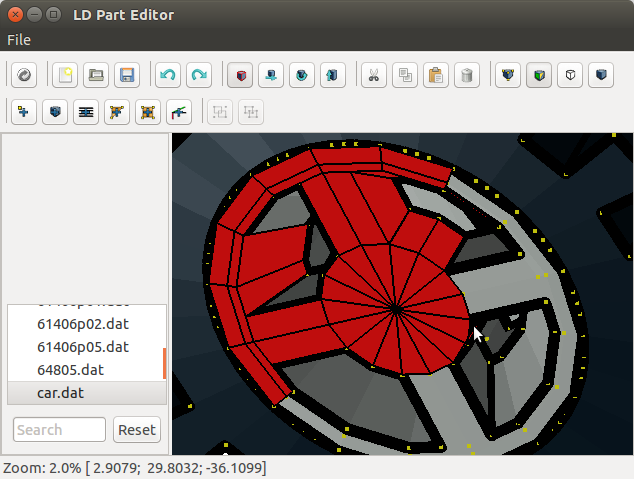Click the clipboard Paste icon
Image resolution: width=634 pixels, height=479 pixels.
[435, 75]
